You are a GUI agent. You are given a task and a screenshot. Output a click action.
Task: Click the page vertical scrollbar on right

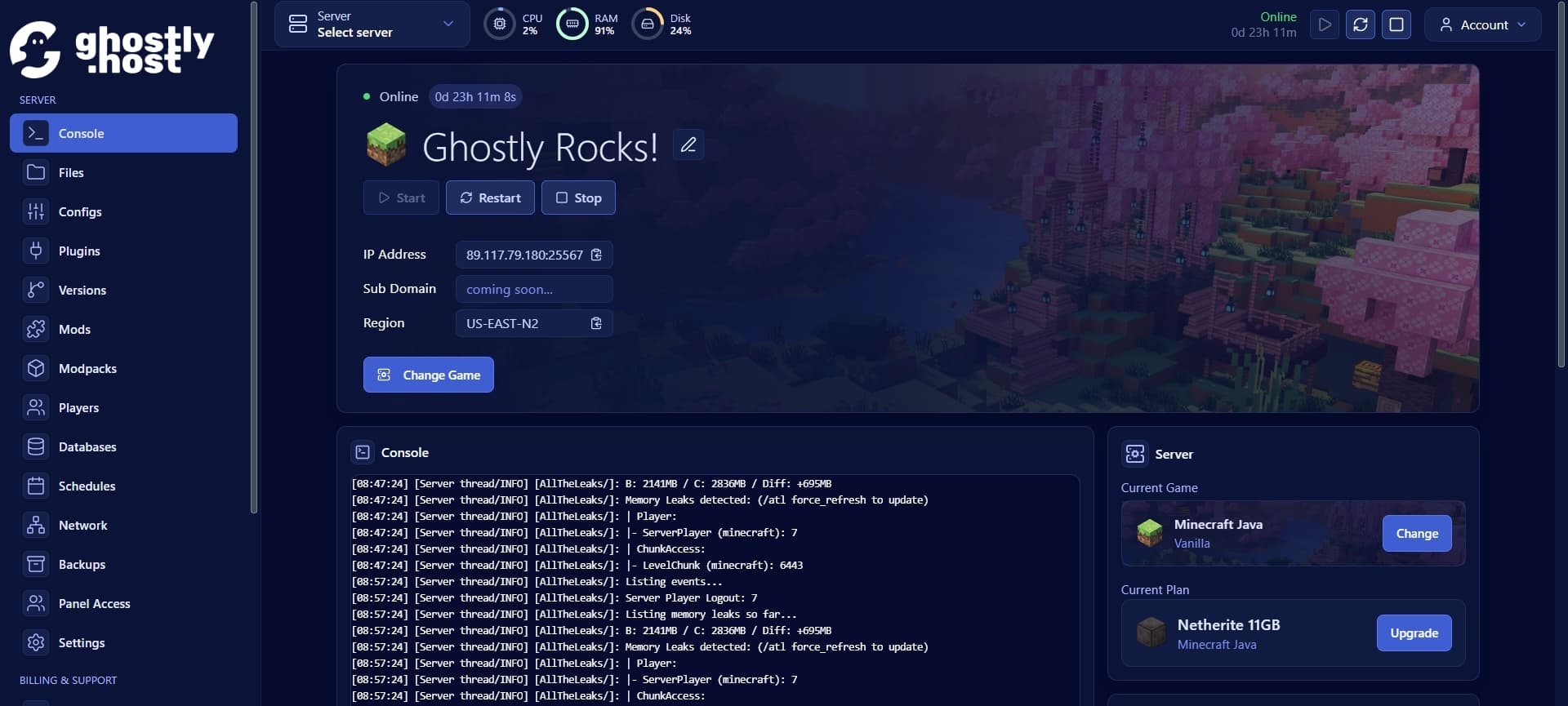tap(1561, 184)
